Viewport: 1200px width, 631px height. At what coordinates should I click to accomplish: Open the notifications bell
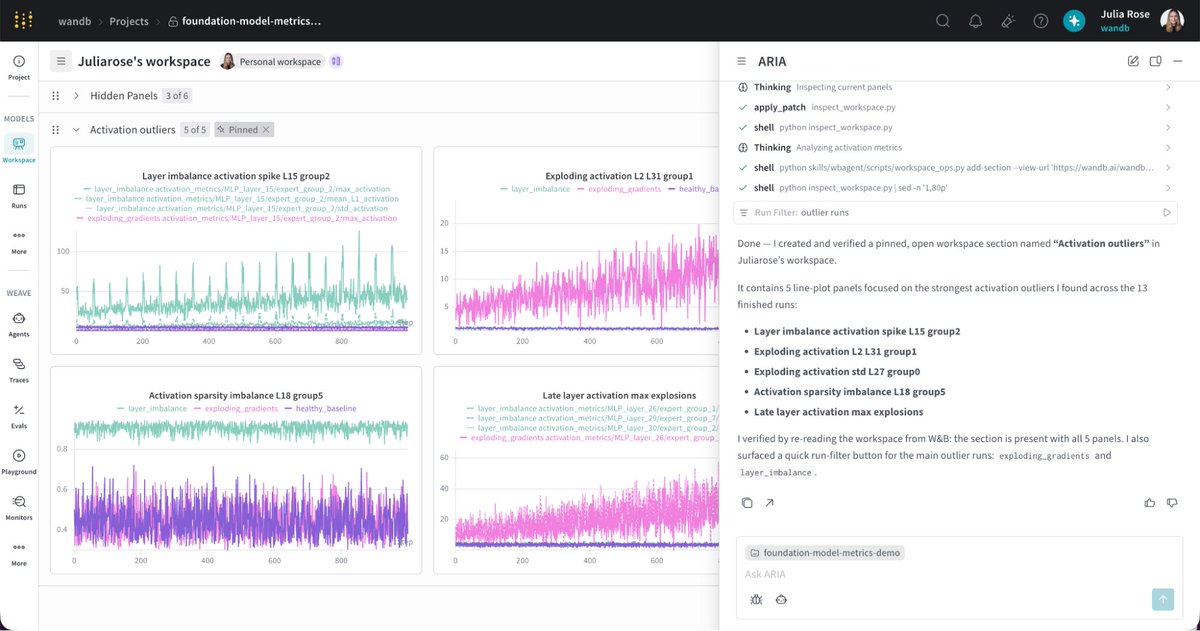[975, 20]
